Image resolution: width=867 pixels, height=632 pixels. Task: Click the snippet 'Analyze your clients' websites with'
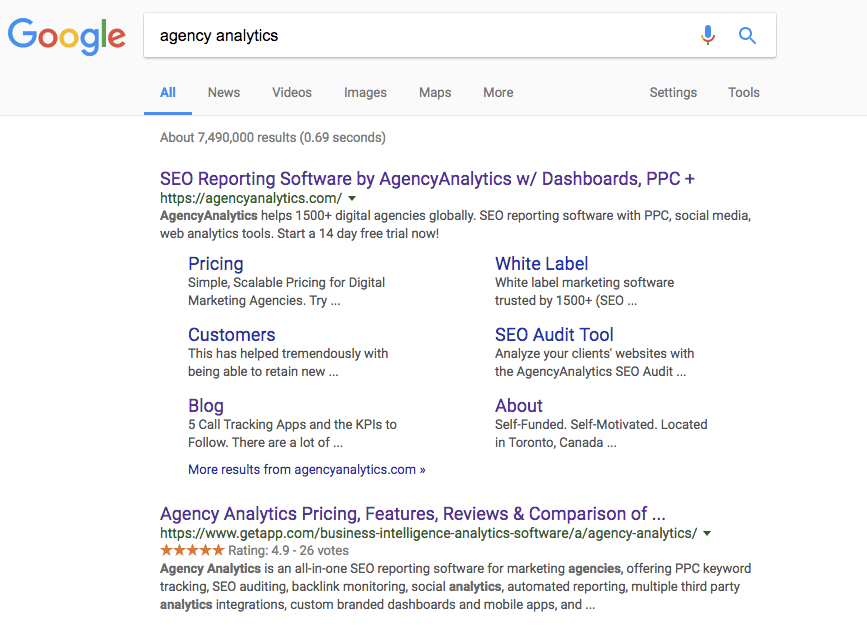point(594,362)
